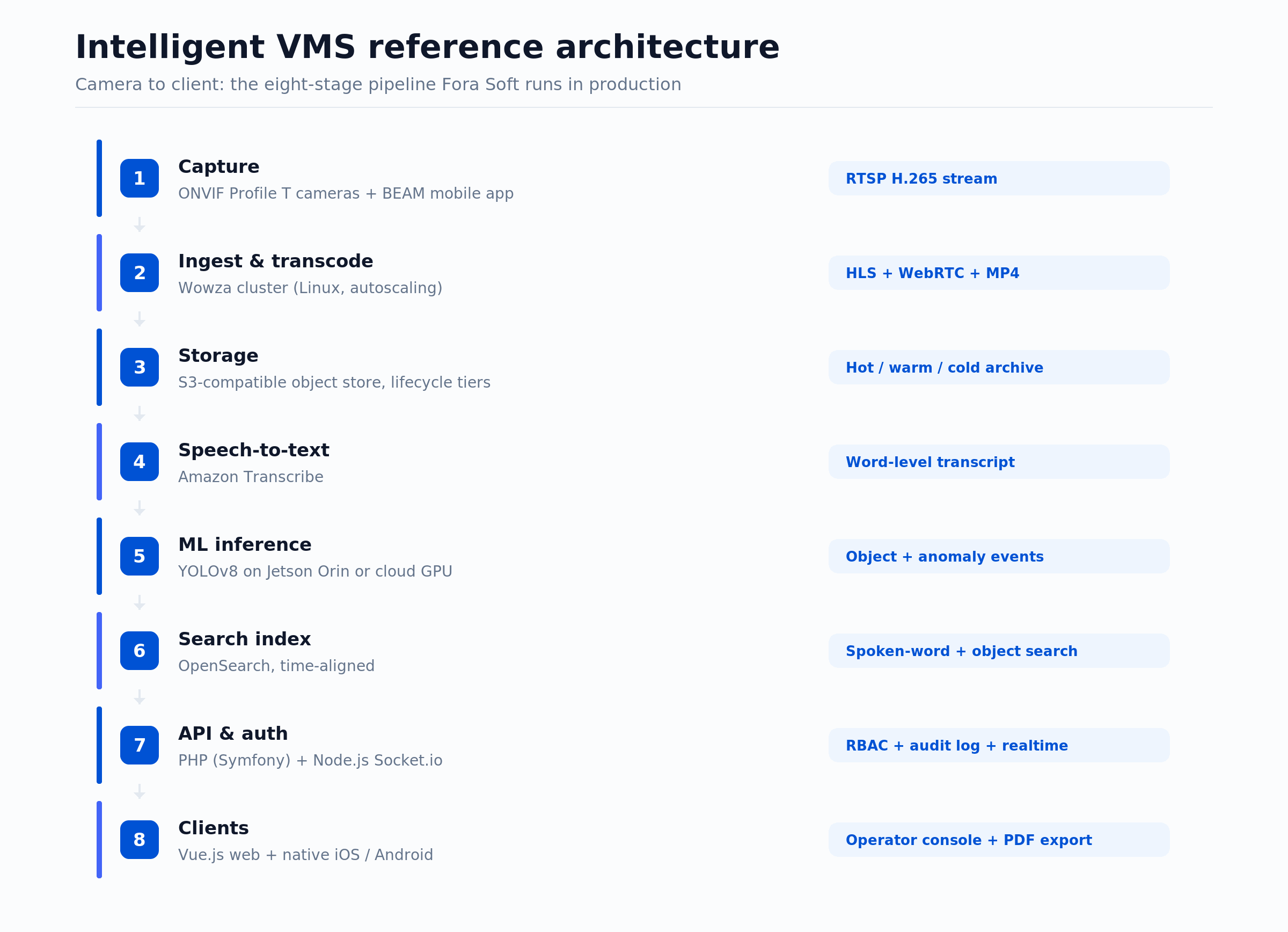The image size is (1288, 932).
Task: Click the 'Camera to client' subtitle line
Action: pos(378,85)
